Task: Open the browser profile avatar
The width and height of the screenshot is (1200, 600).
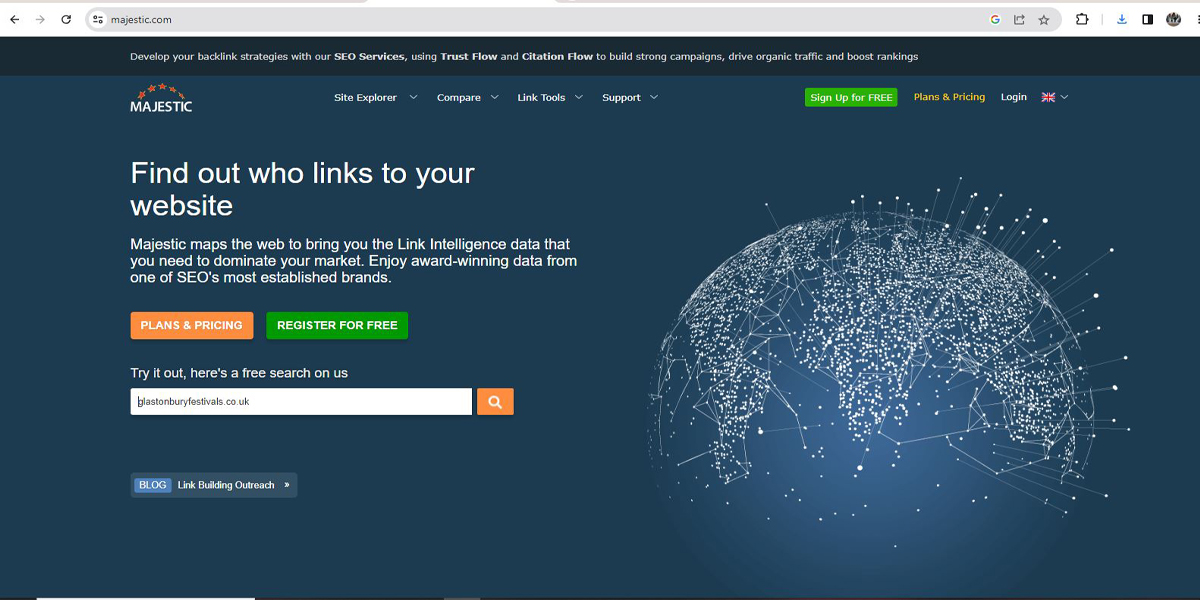Action: [x=1173, y=19]
